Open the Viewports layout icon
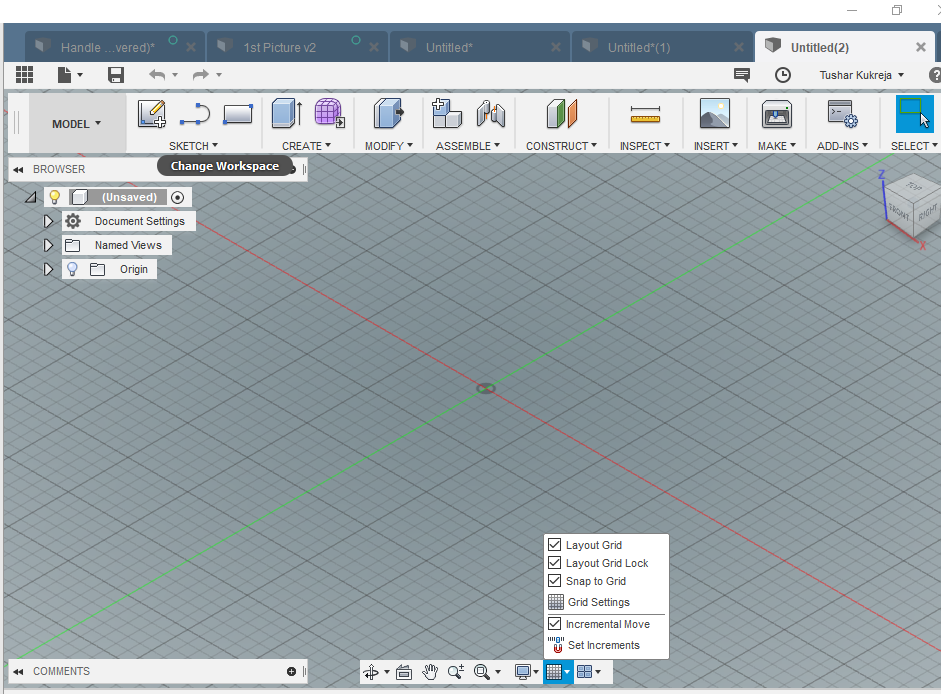Image resolution: width=941 pixels, height=694 pixels. coord(585,672)
